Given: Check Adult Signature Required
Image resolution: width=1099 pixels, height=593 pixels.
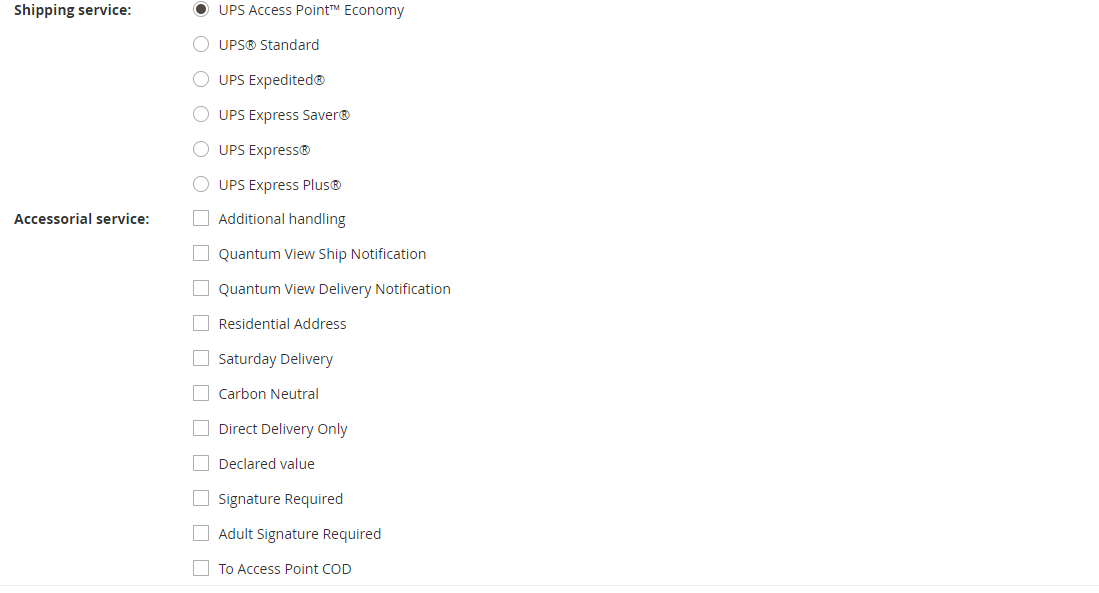Looking at the screenshot, I should click(201, 532).
